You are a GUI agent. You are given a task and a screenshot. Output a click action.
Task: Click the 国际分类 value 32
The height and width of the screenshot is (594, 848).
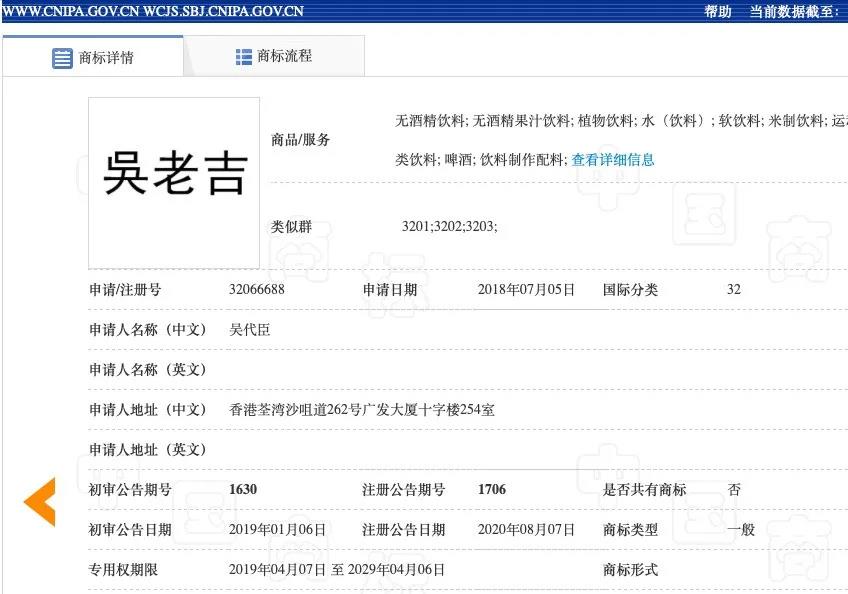point(734,289)
